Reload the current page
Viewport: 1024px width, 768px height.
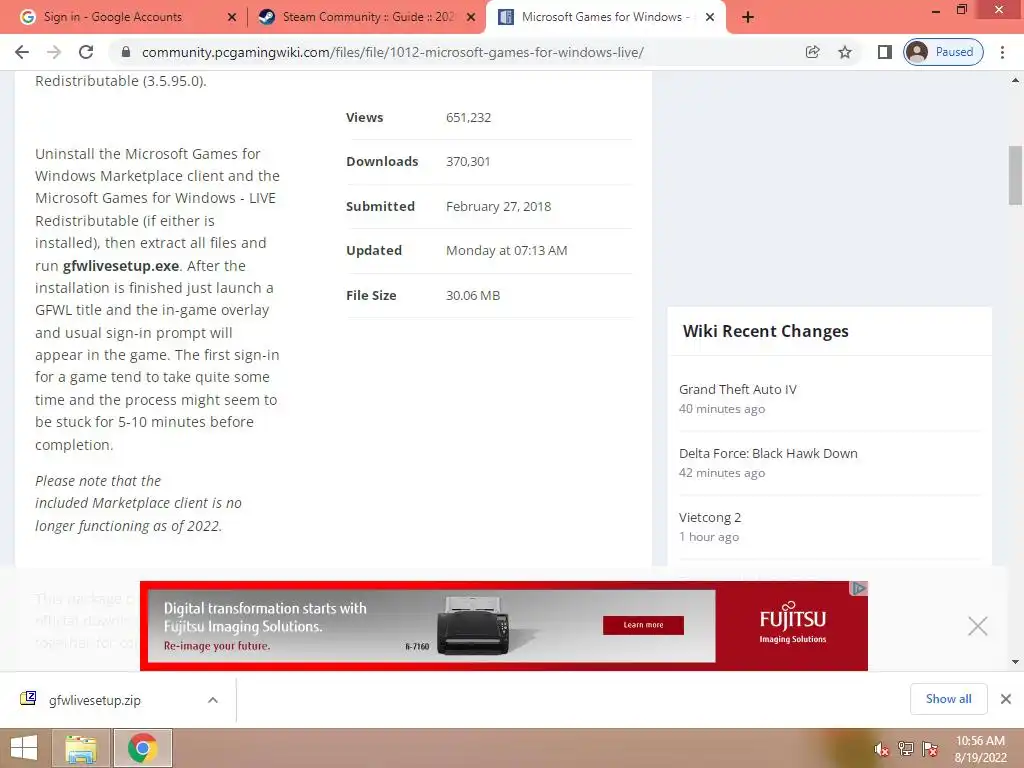pyautogui.click(x=86, y=52)
